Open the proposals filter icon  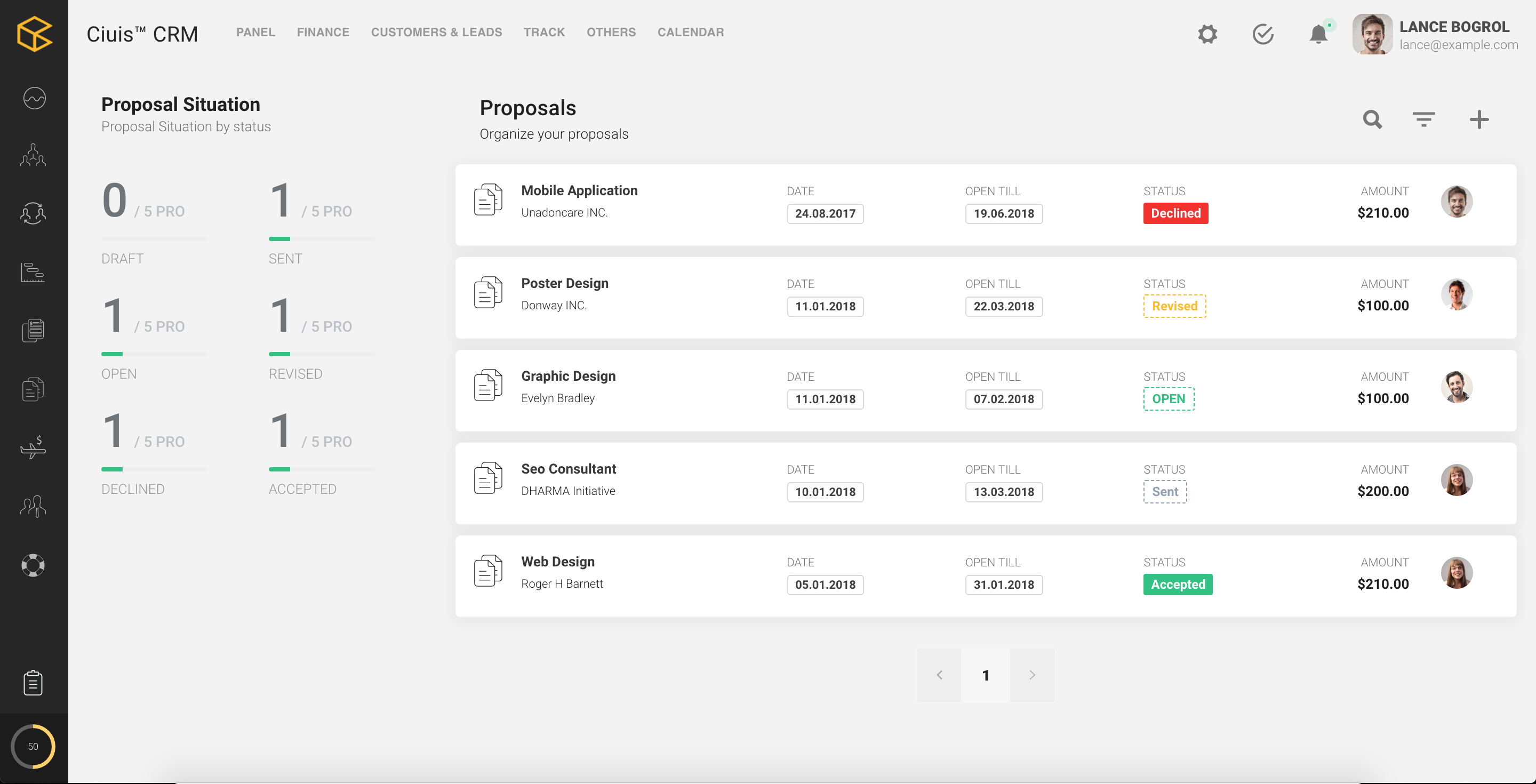click(1423, 119)
